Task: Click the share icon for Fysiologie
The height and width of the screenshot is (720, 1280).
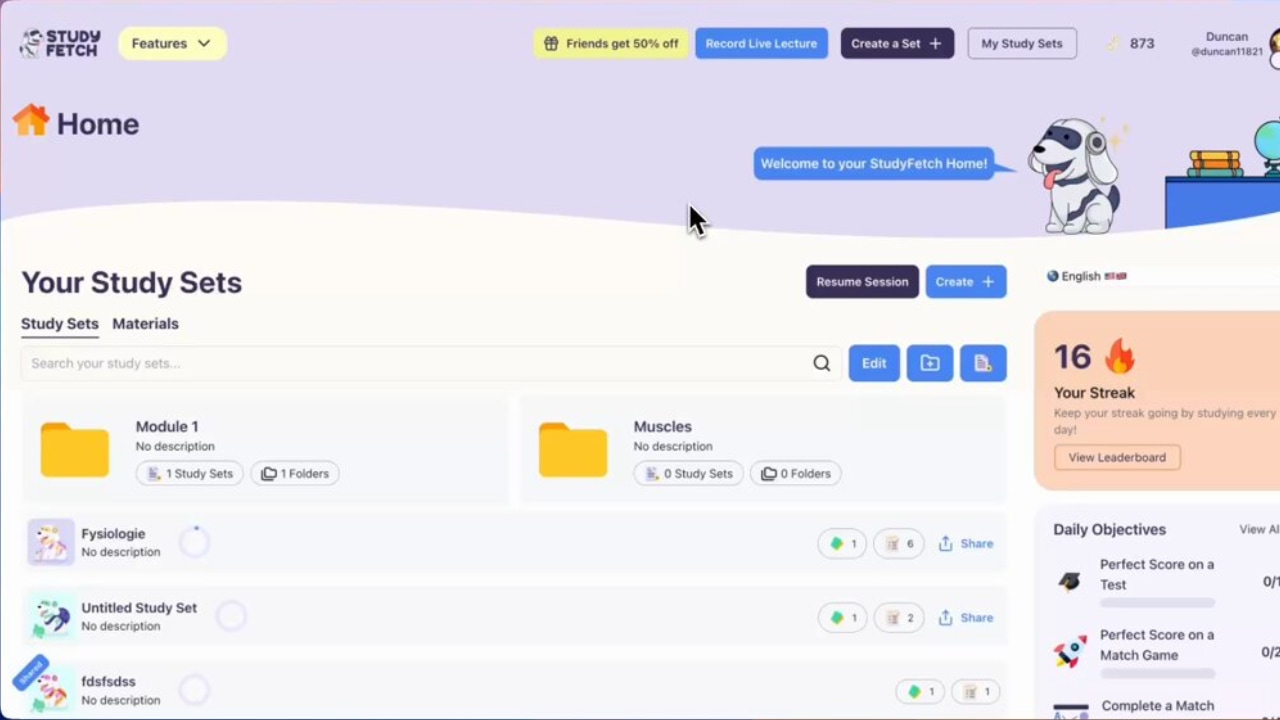Action: (945, 544)
